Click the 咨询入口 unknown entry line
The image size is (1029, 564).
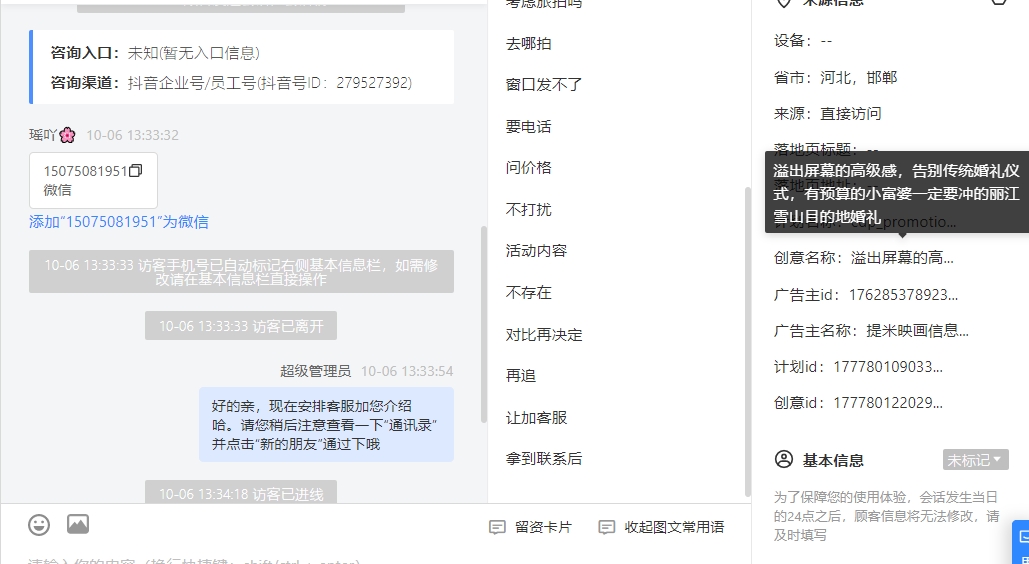(x=155, y=53)
